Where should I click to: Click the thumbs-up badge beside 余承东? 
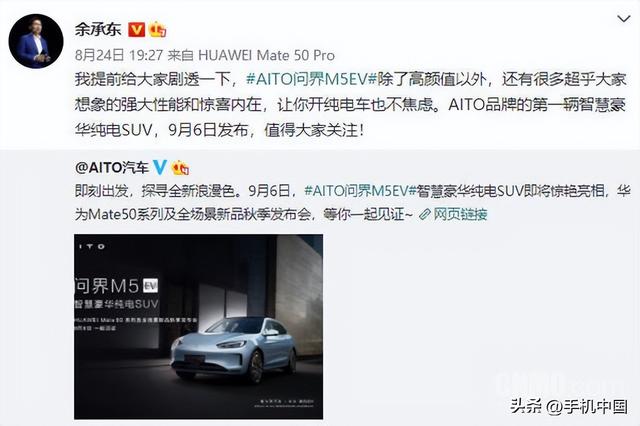click(158, 29)
